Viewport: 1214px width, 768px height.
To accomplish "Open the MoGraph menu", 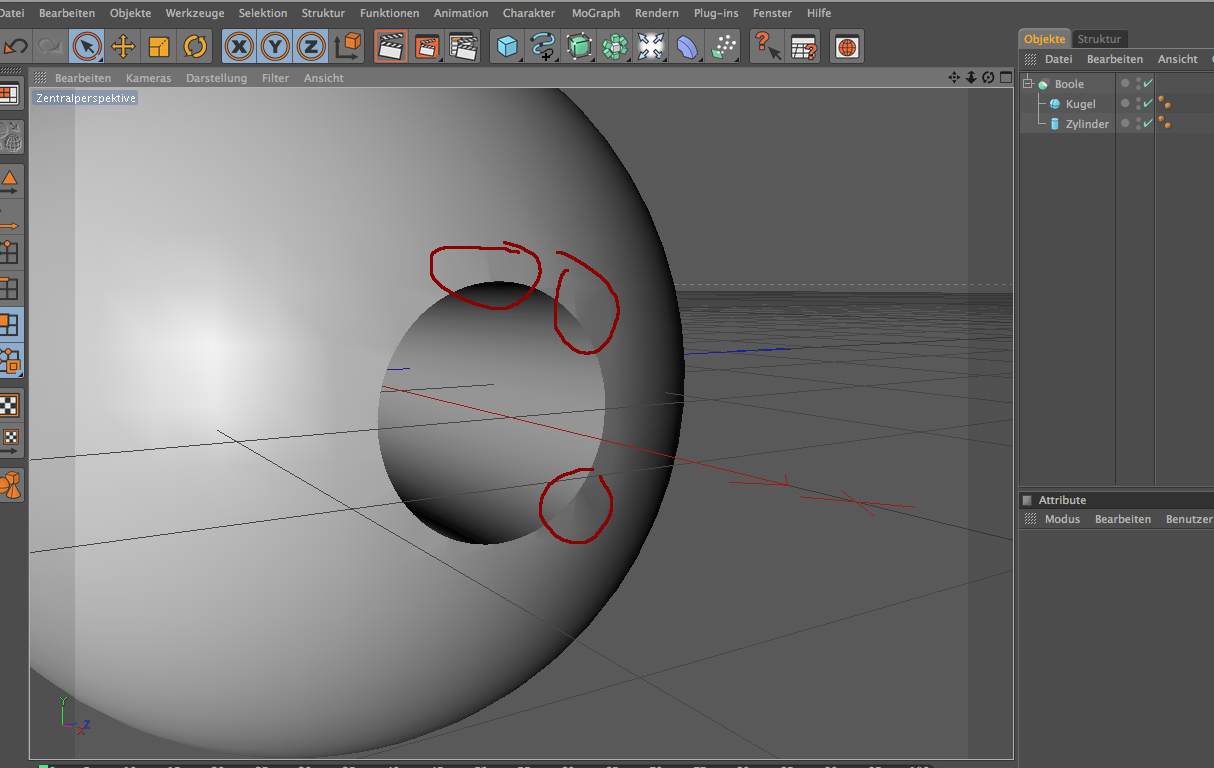I will 596,13.
